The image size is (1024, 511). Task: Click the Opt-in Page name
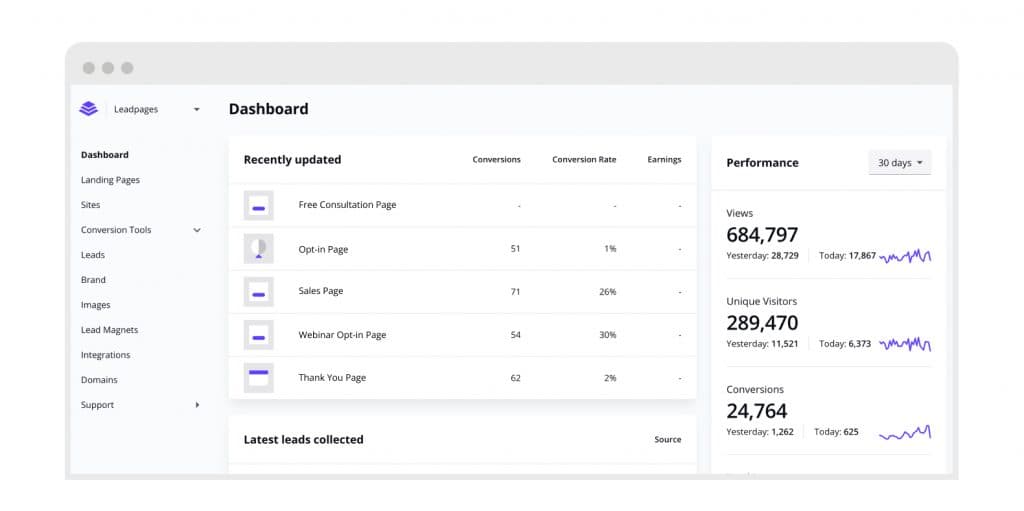pos(323,249)
